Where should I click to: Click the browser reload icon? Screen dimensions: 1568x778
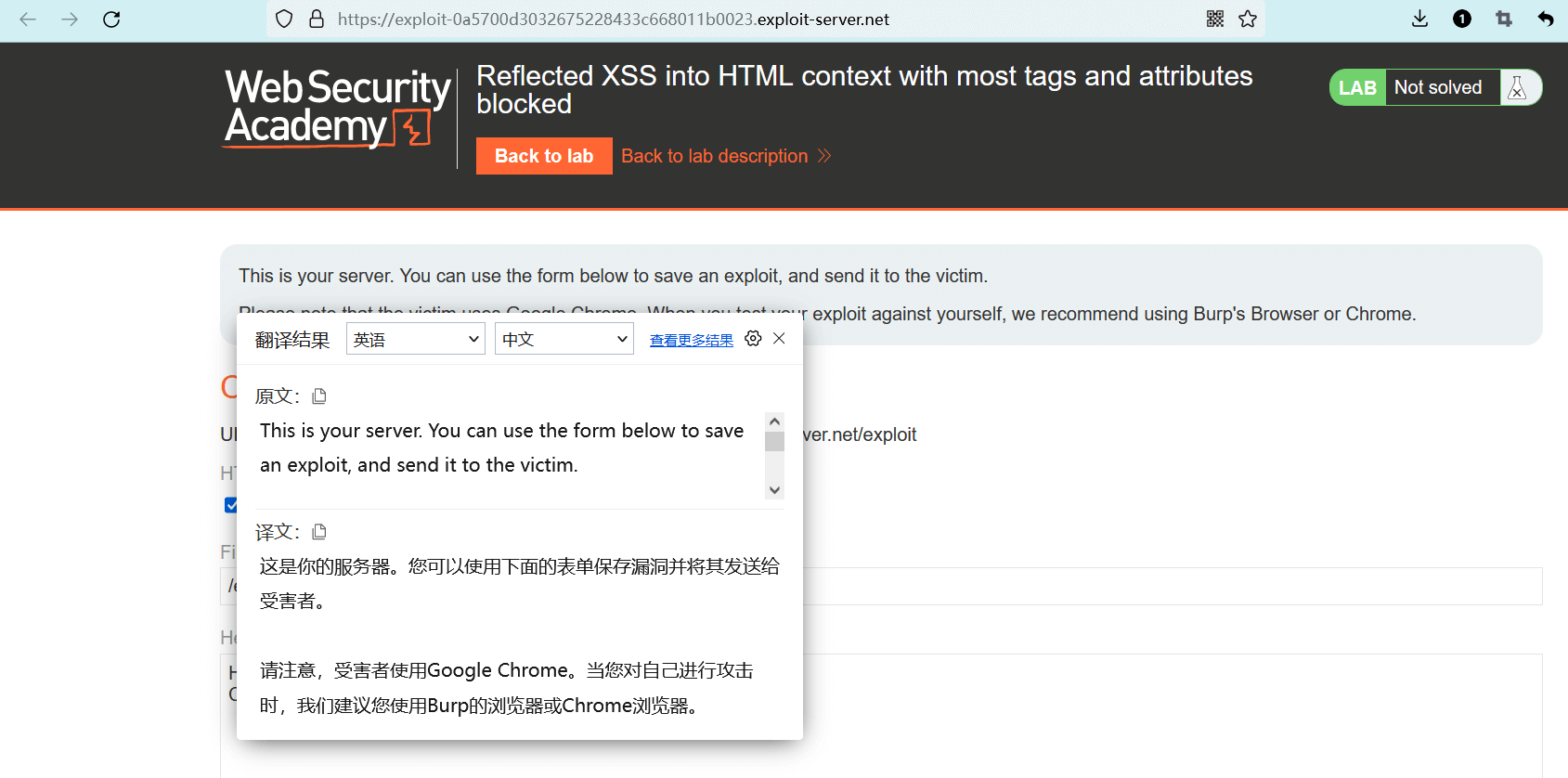point(111,19)
